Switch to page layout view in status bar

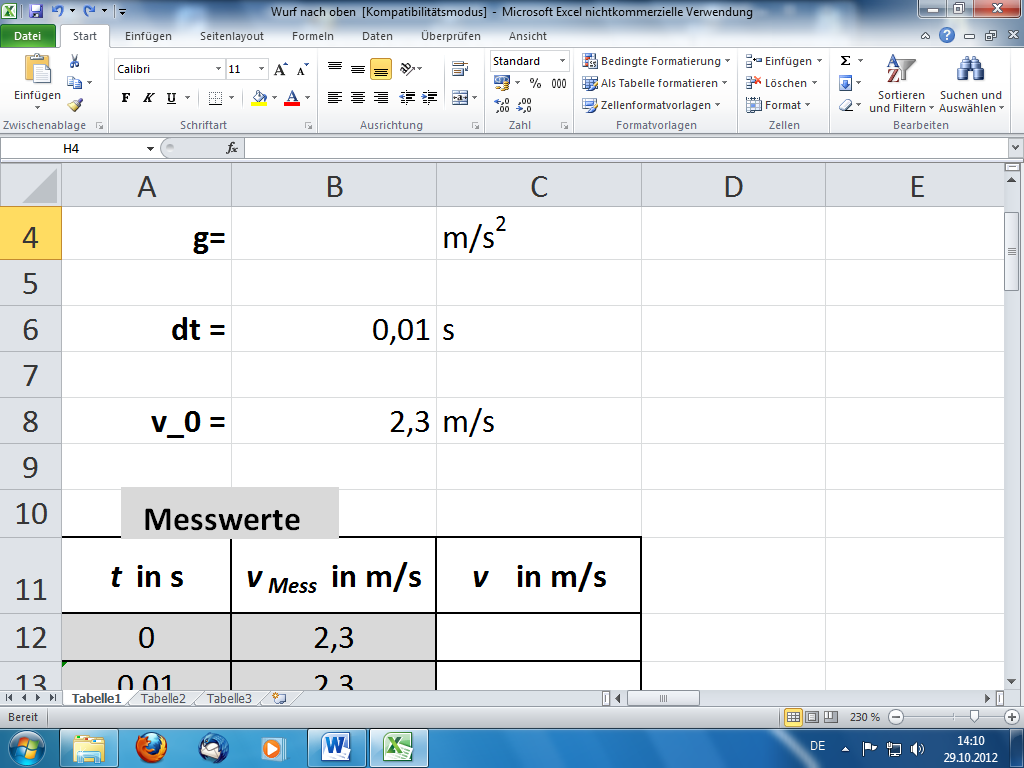(812, 717)
